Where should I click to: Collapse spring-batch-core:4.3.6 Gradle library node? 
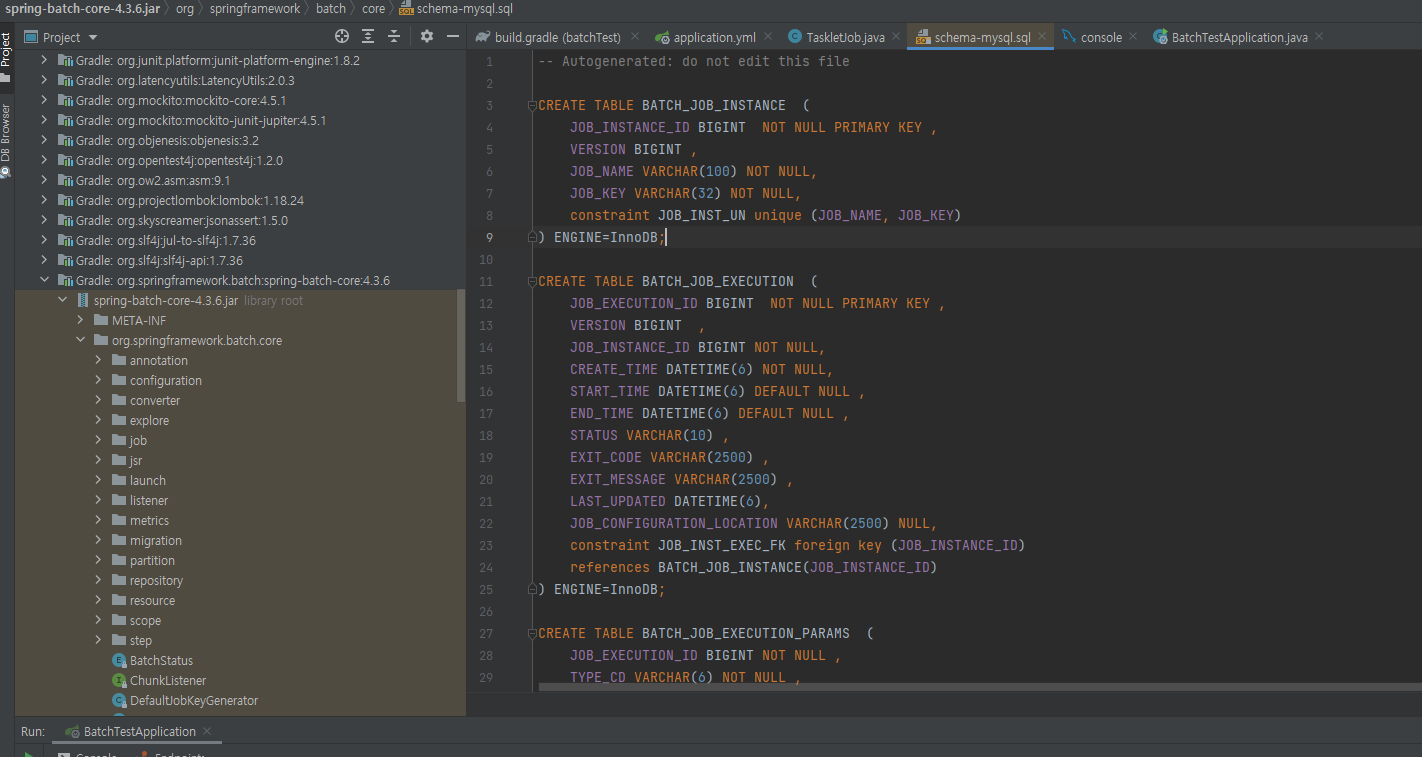[x=43, y=280]
